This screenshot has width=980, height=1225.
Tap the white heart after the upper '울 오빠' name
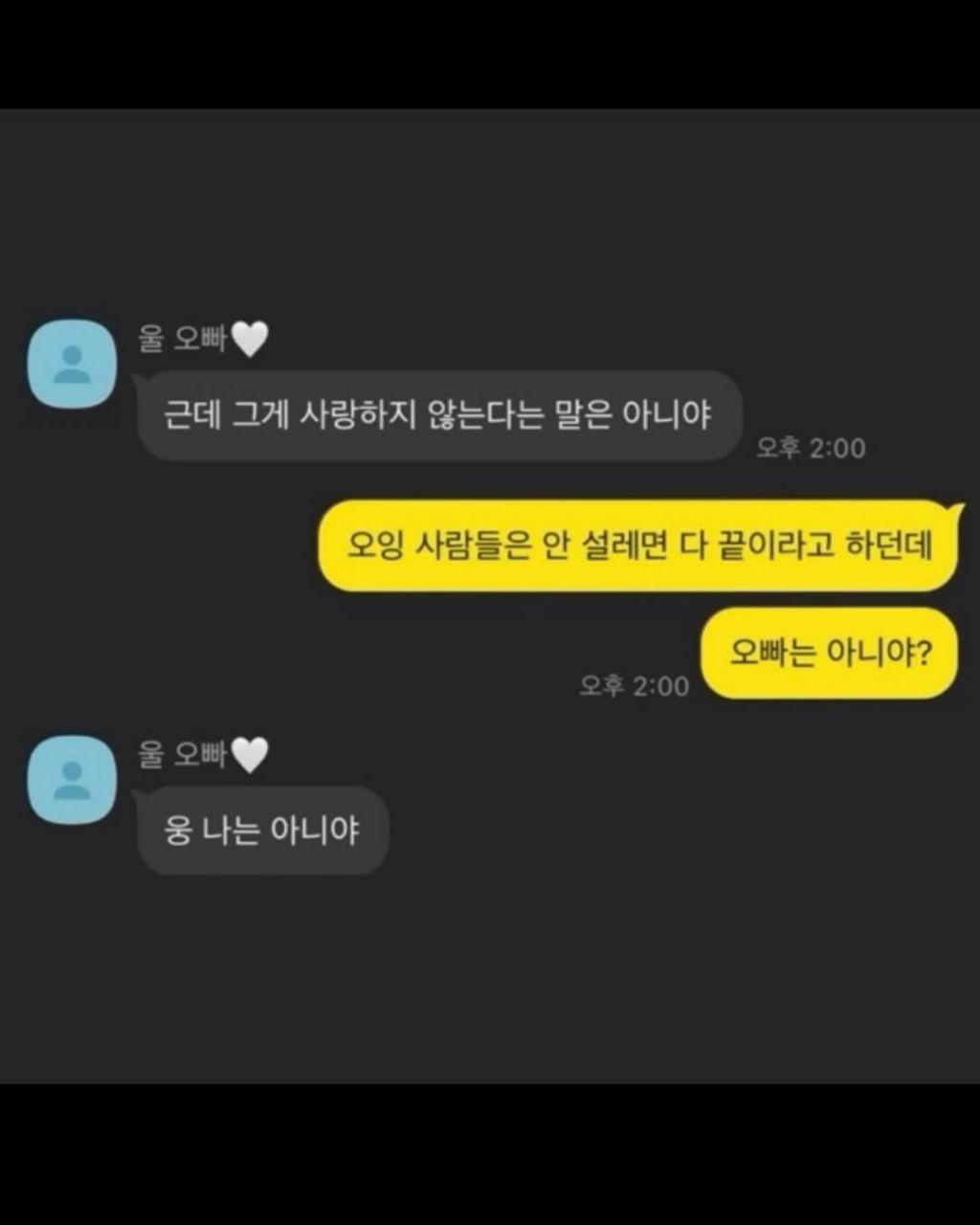[x=251, y=340]
